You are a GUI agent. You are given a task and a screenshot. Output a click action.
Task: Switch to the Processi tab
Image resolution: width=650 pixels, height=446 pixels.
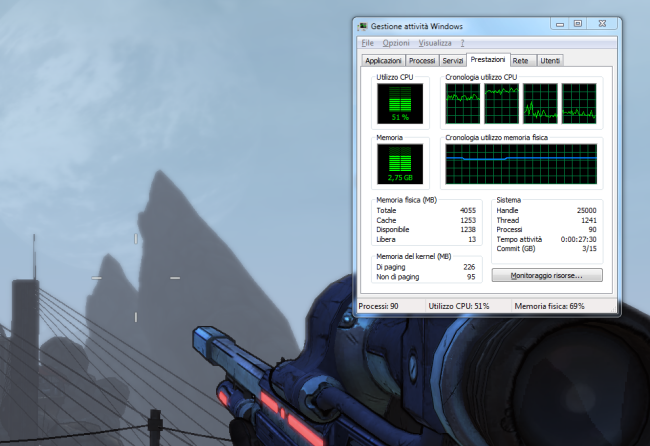[x=421, y=61]
